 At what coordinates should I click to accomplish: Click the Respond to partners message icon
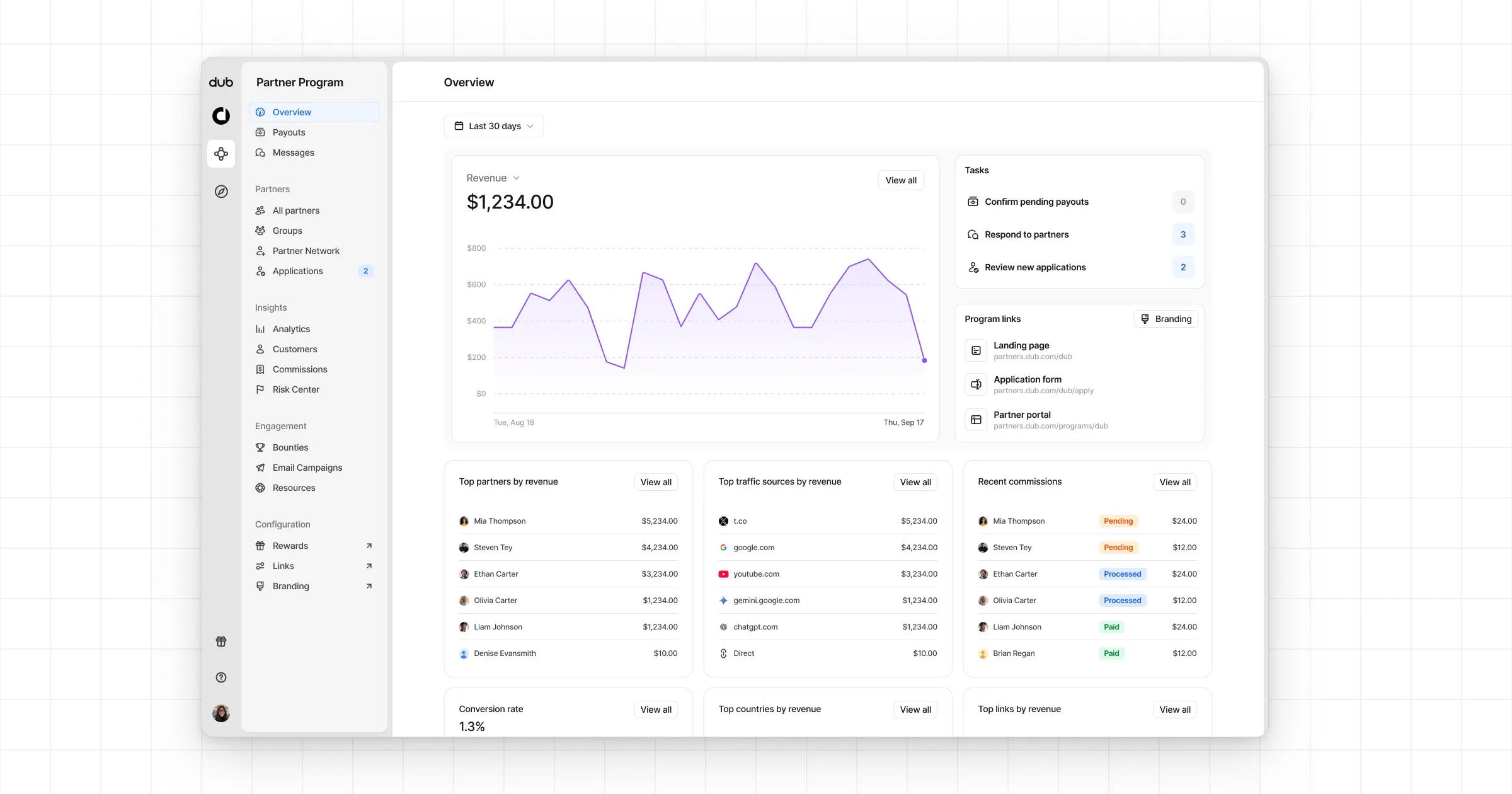(x=973, y=234)
